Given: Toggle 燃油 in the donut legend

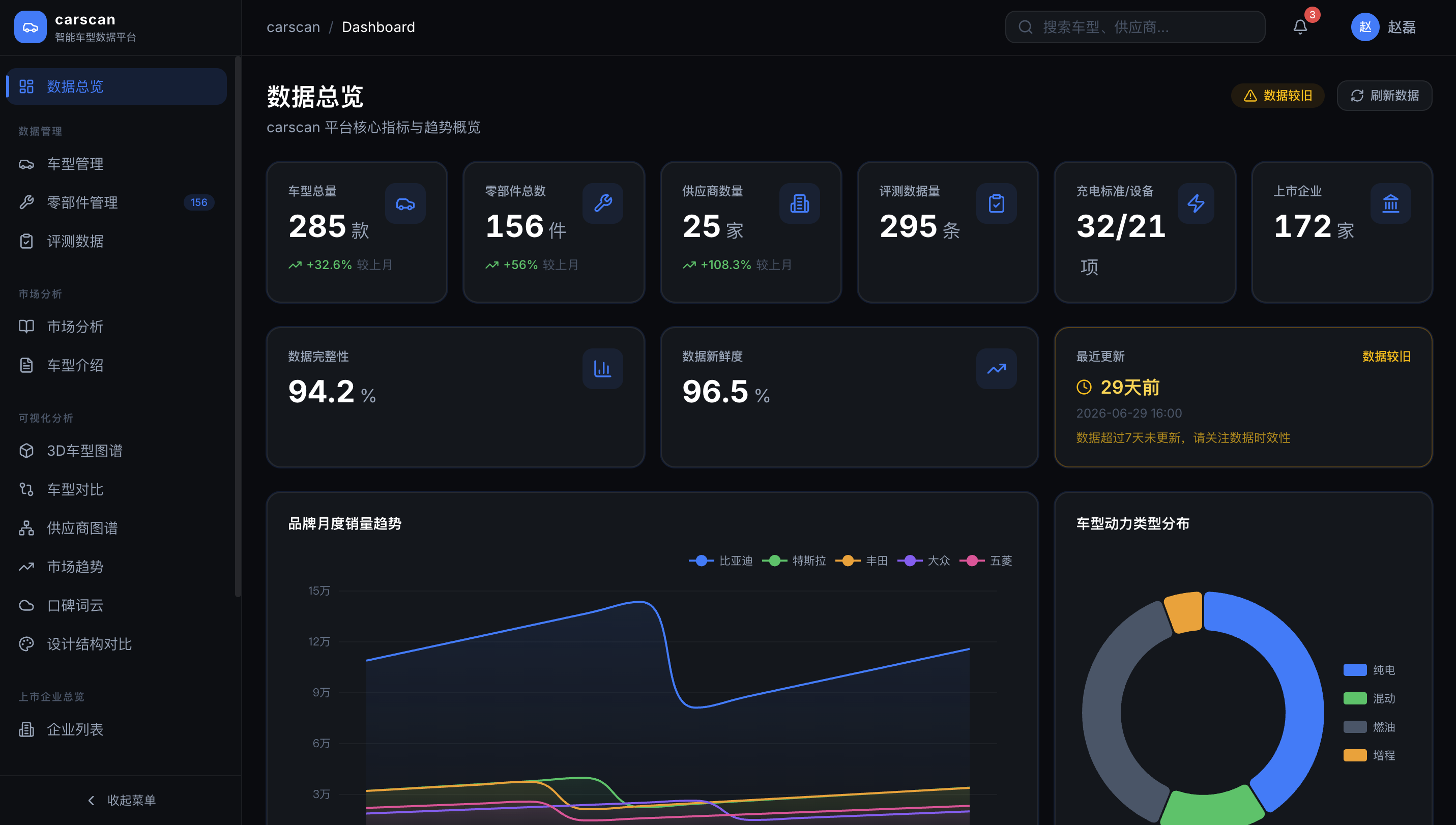Looking at the screenshot, I should click(x=1368, y=727).
